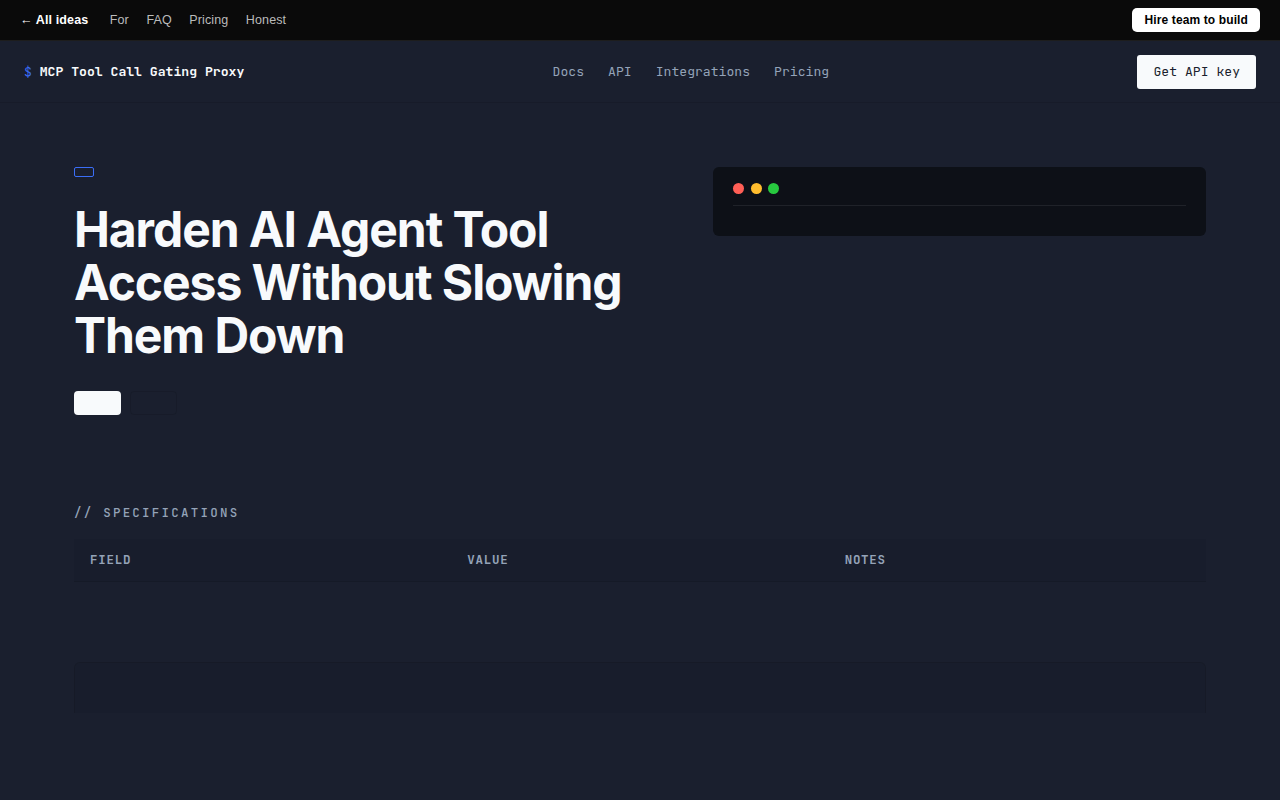Open the For link in top bar
The height and width of the screenshot is (800, 1280).
click(119, 20)
